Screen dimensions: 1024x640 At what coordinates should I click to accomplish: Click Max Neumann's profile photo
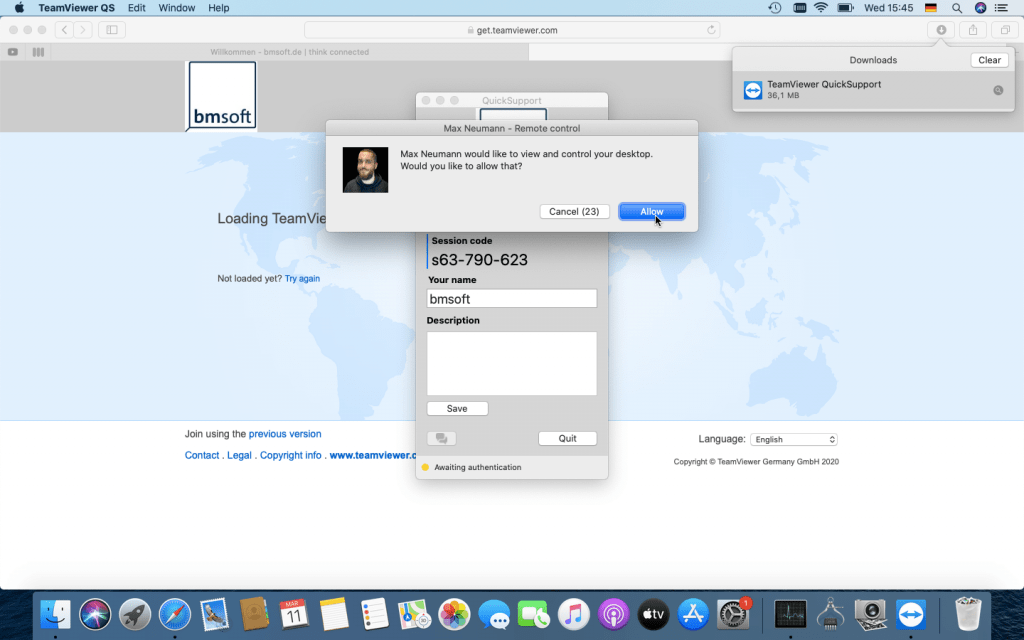coord(365,170)
